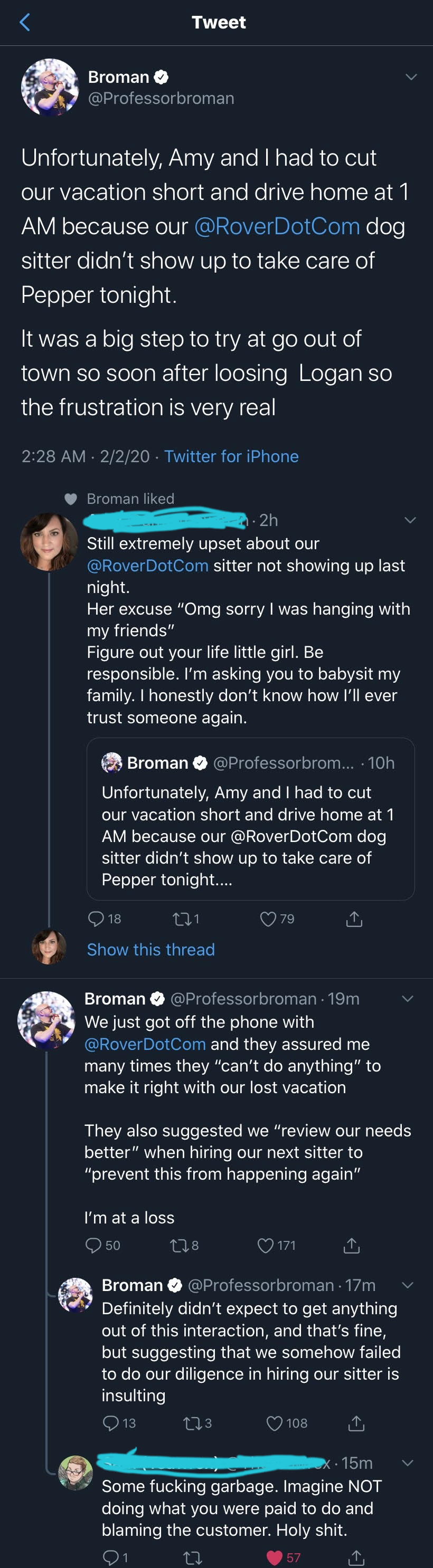This screenshot has width=433, height=1568.
Task: Expand chevron menu on the 19m tweet
Action: pos(408,998)
